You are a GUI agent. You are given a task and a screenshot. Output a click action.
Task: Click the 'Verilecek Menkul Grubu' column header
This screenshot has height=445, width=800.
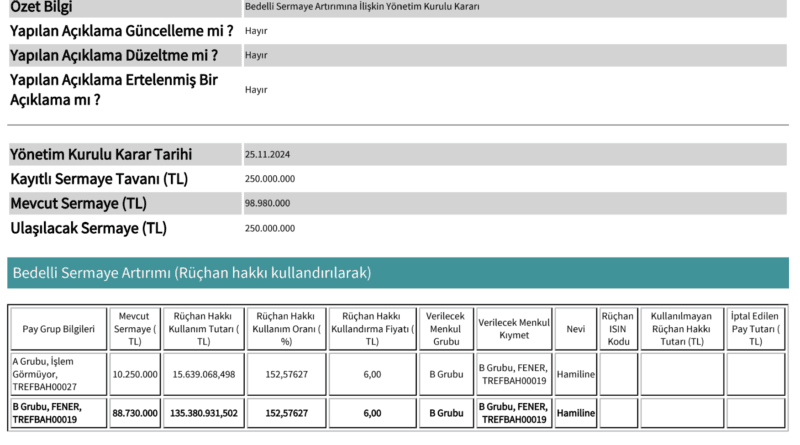point(446,329)
